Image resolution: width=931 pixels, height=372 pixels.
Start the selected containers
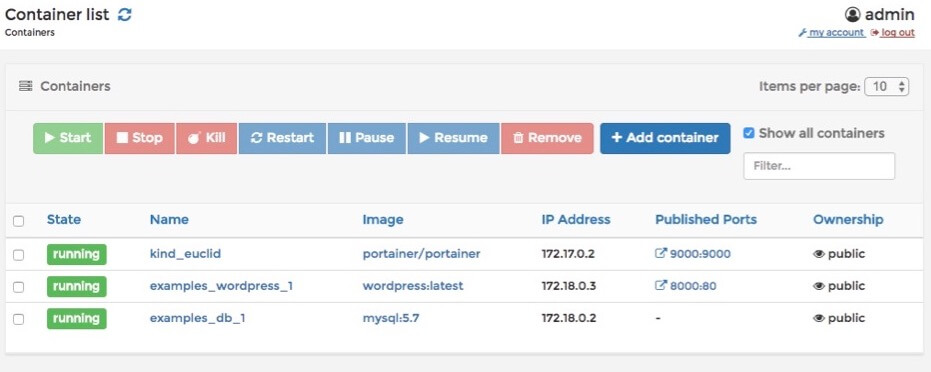coord(68,138)
